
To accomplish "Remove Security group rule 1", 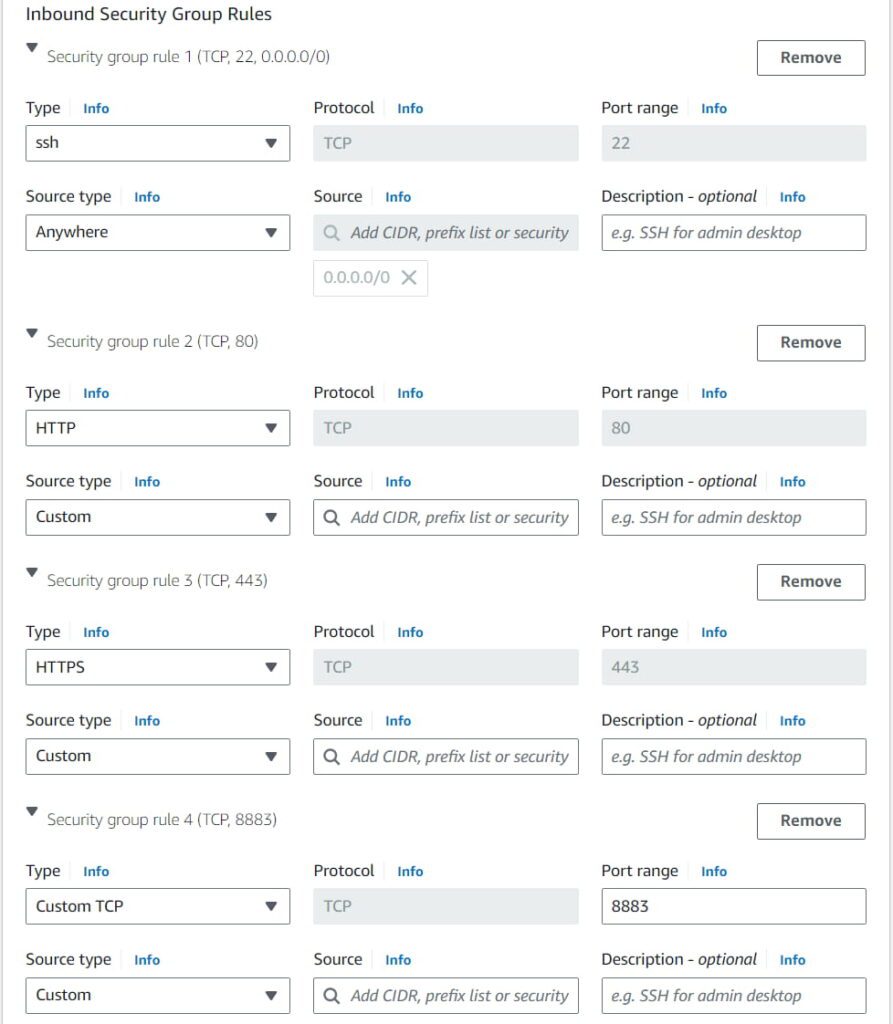I will point(810,57).
